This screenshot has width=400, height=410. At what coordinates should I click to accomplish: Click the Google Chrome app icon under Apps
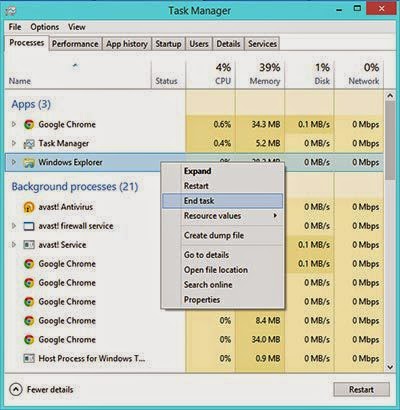coord(29,125)
